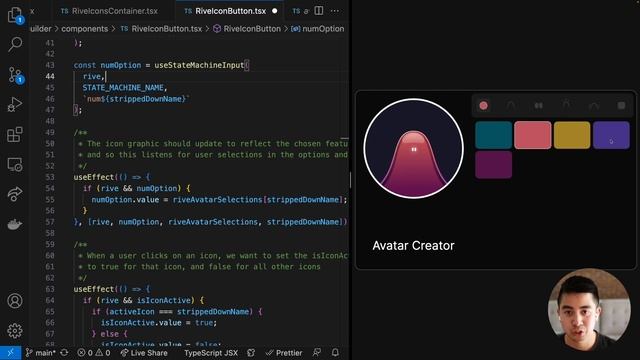
Task: Open the Docker whale view
Action: [15, 224]
